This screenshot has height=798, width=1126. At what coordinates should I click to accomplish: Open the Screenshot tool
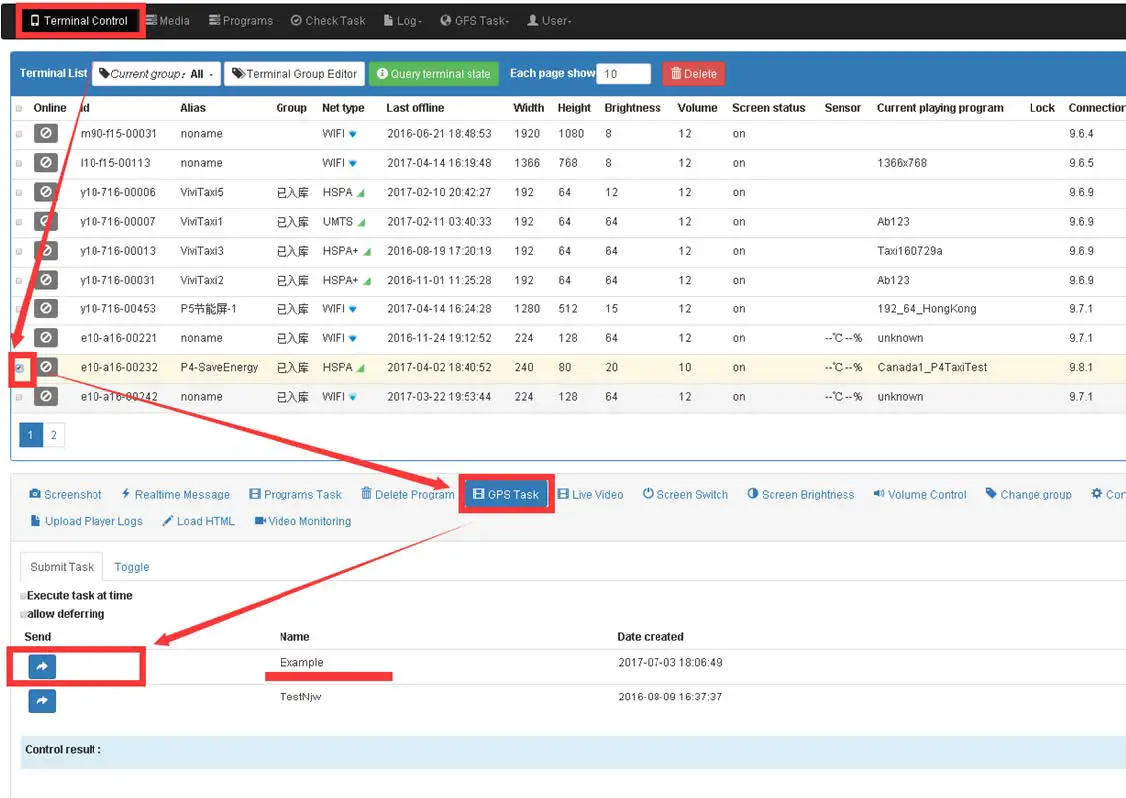click(66, 494)
